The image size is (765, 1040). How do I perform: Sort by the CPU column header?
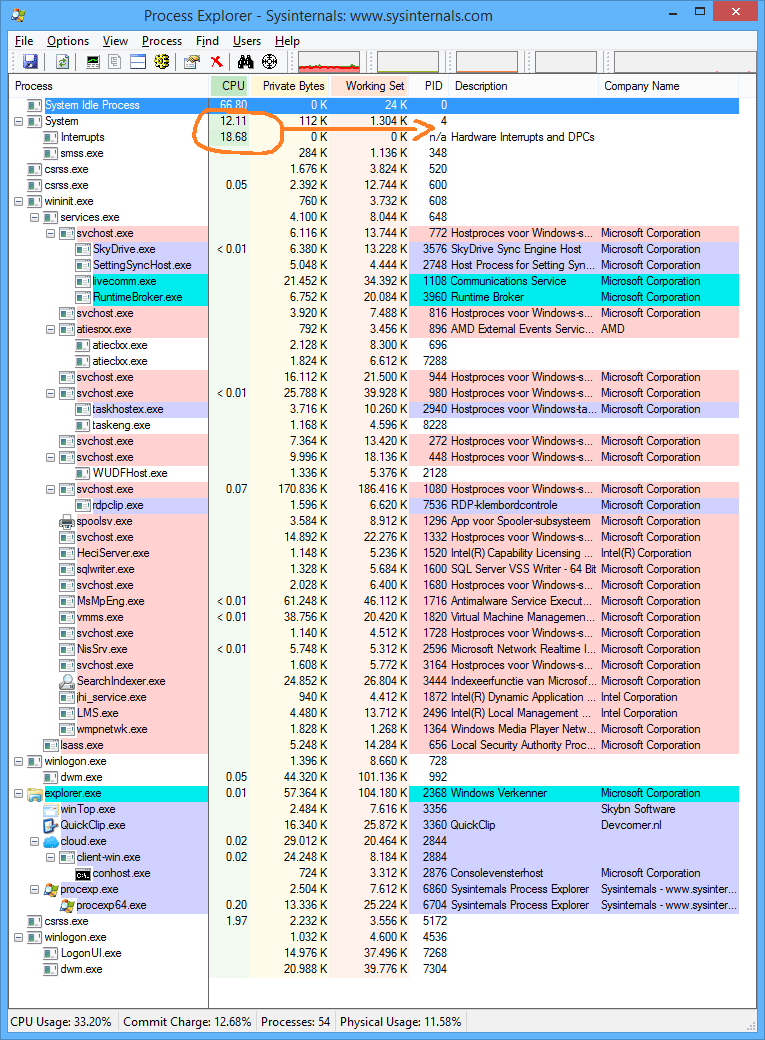tap(230, 86)
